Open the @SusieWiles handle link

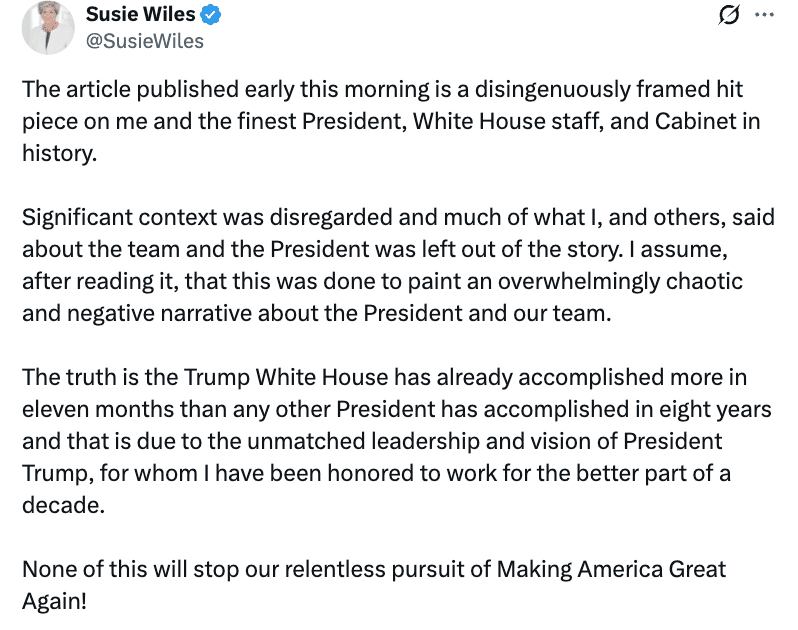(x=145, y=41)
